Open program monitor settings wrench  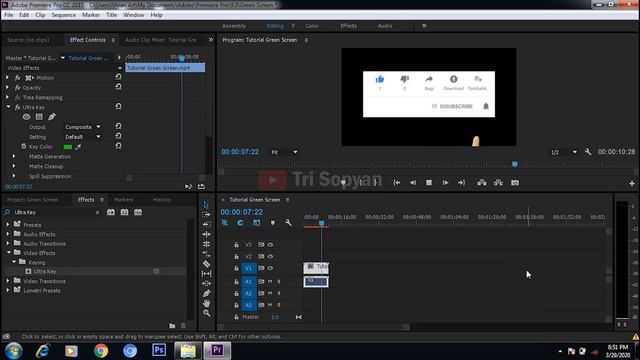[x=588, y=152]
